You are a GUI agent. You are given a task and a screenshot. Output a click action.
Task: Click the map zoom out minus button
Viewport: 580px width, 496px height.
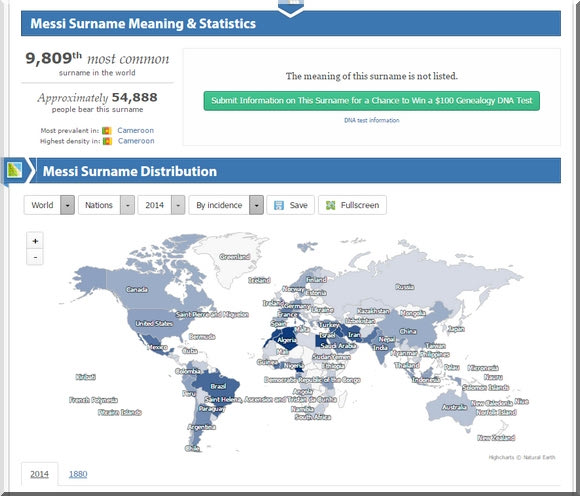[35, 257]
